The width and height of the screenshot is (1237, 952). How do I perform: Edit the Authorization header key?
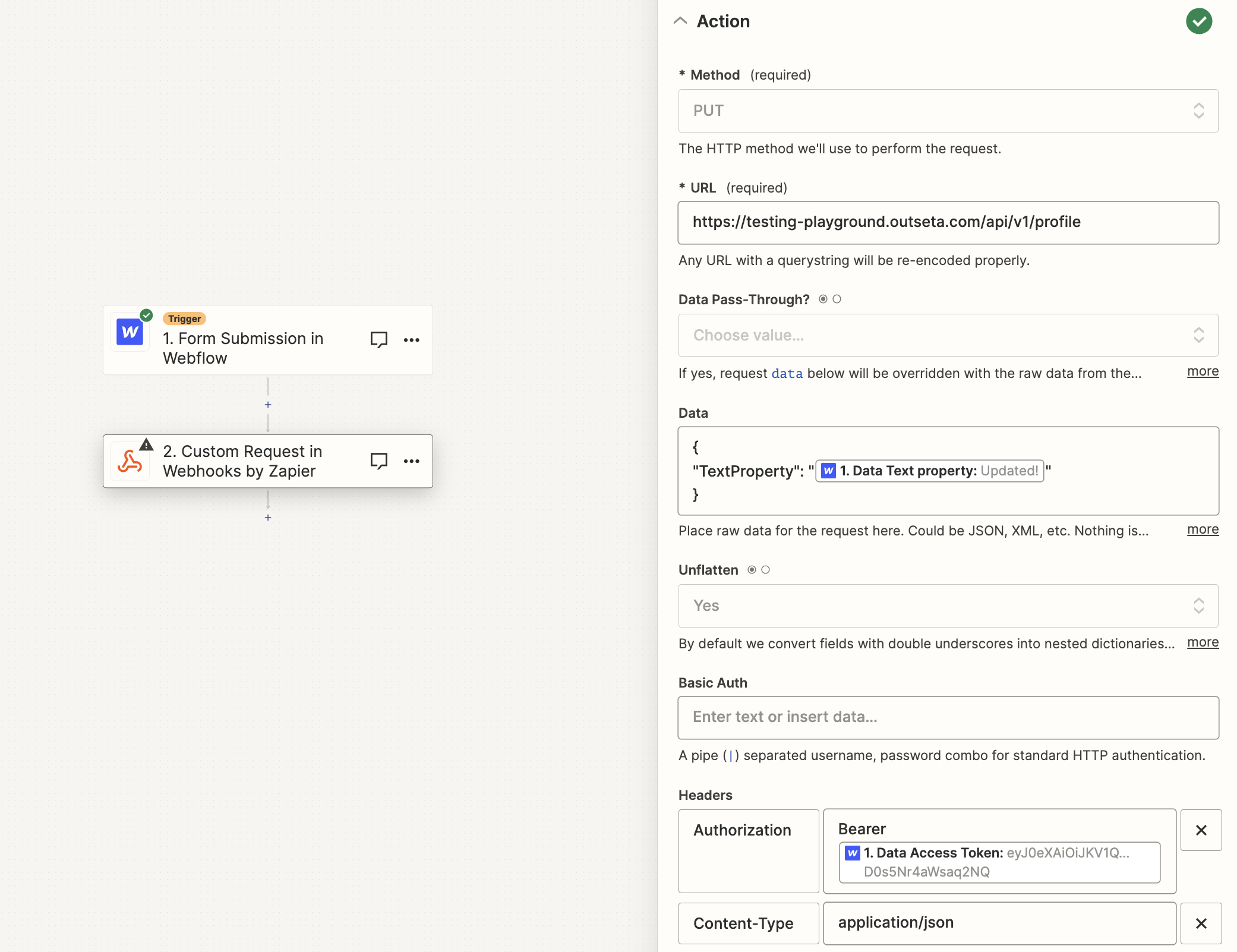(x=749, y=851)
